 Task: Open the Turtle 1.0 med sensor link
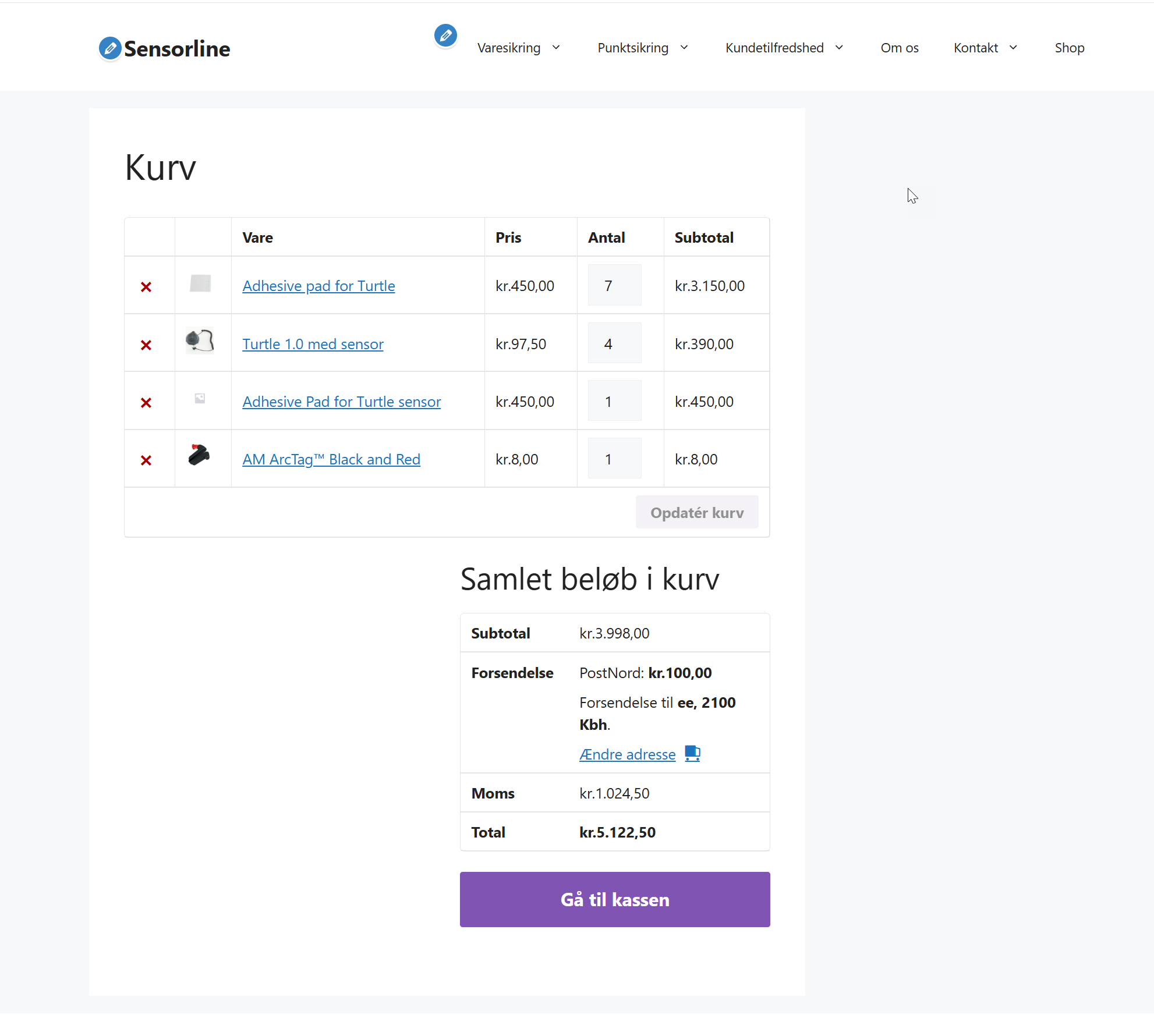click(x=313, y=344)
